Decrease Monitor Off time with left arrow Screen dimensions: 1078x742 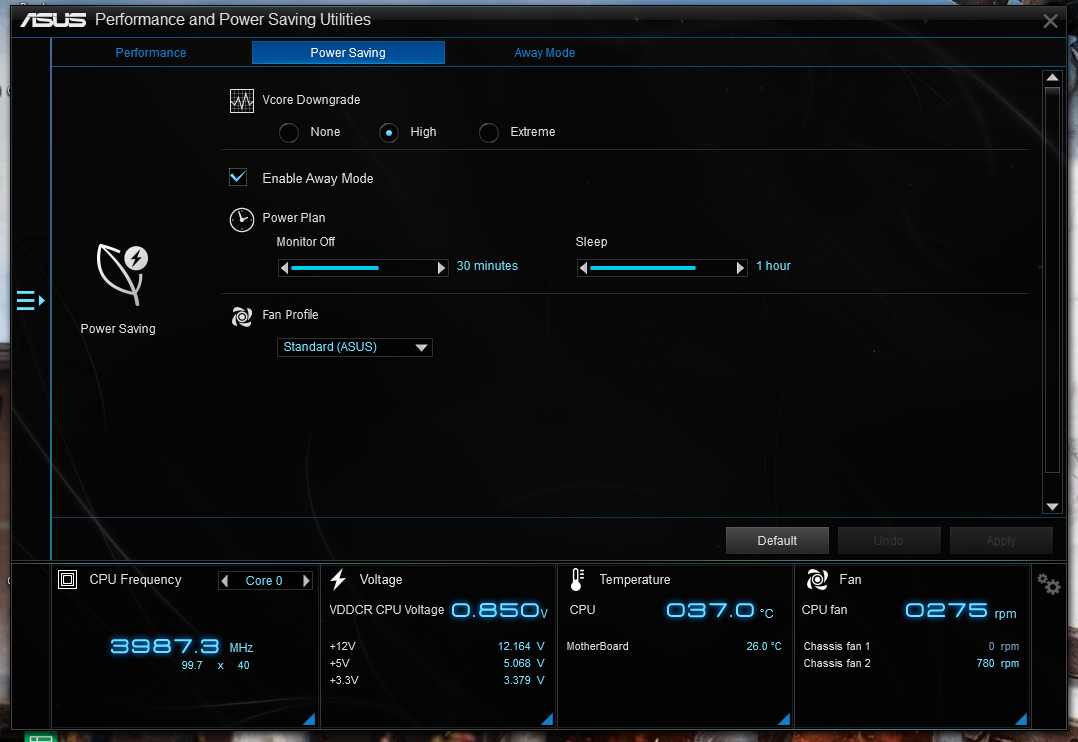point(284,268)
